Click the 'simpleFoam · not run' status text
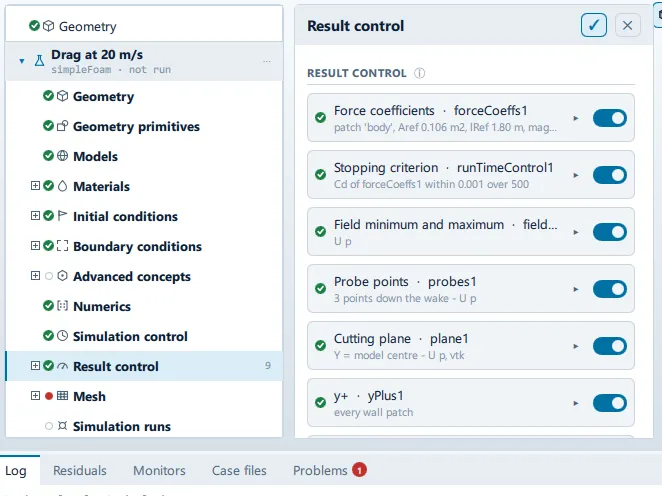 click(x=111, y=70)
